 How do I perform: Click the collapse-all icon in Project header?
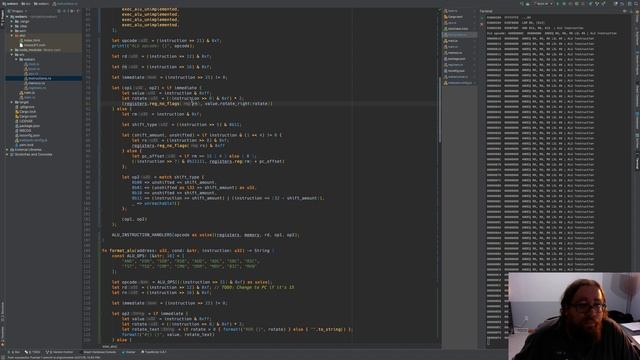(65, 11)
